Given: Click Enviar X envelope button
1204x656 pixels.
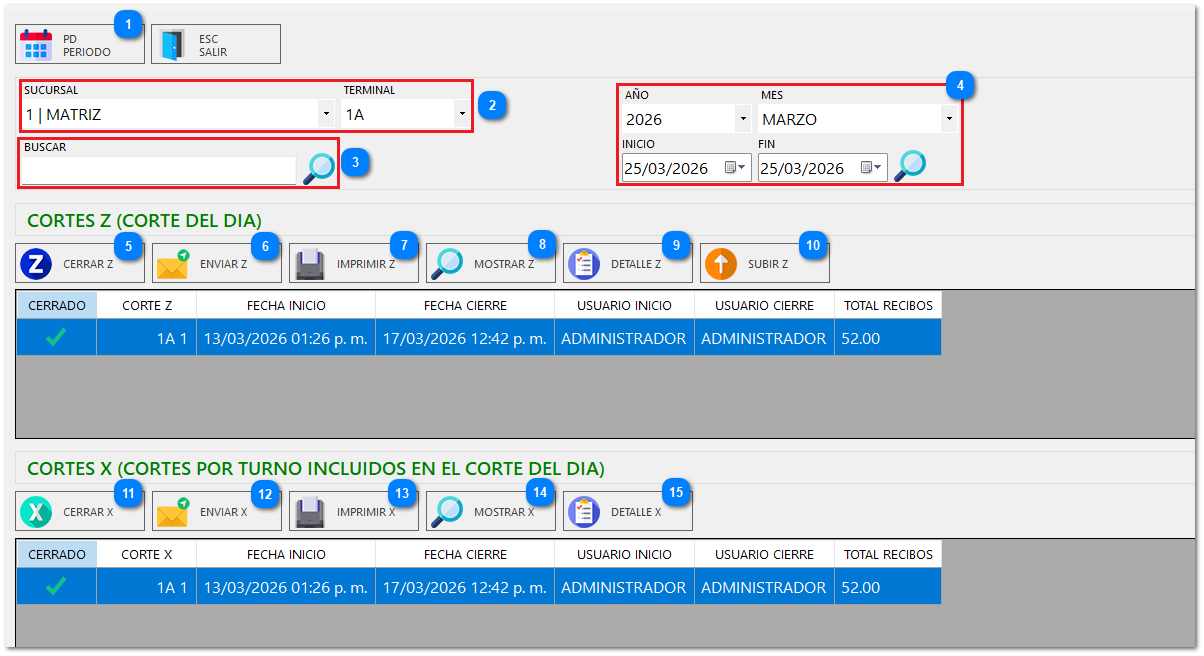Looking at the screenshot, I should coord(216,511).
